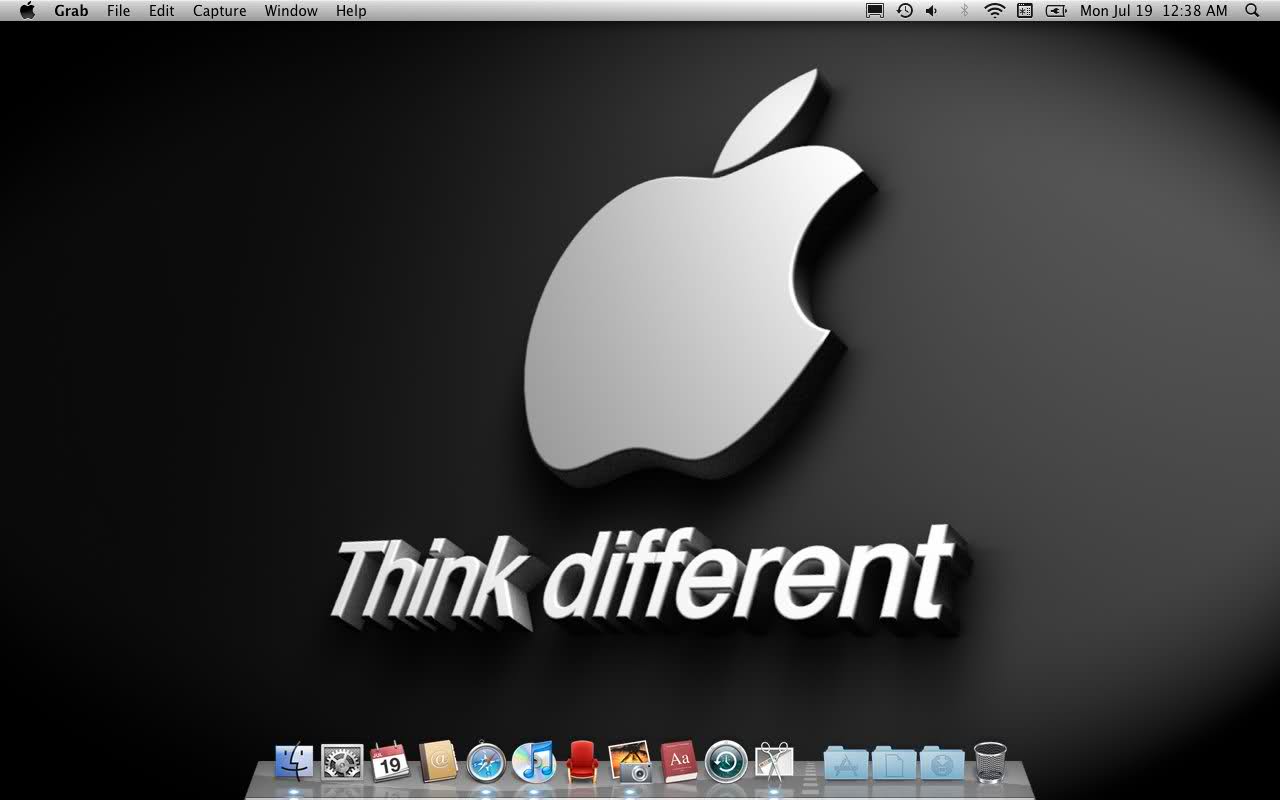This screenshot has width=1280, height=800.
Task: Open Front Row red chair icon
Action: 582,762
